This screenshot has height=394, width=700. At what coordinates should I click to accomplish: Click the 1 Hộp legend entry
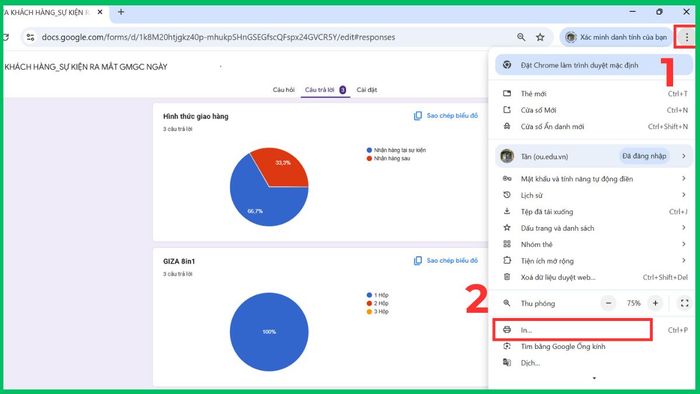pyautogui.click(x=377, y=295)
